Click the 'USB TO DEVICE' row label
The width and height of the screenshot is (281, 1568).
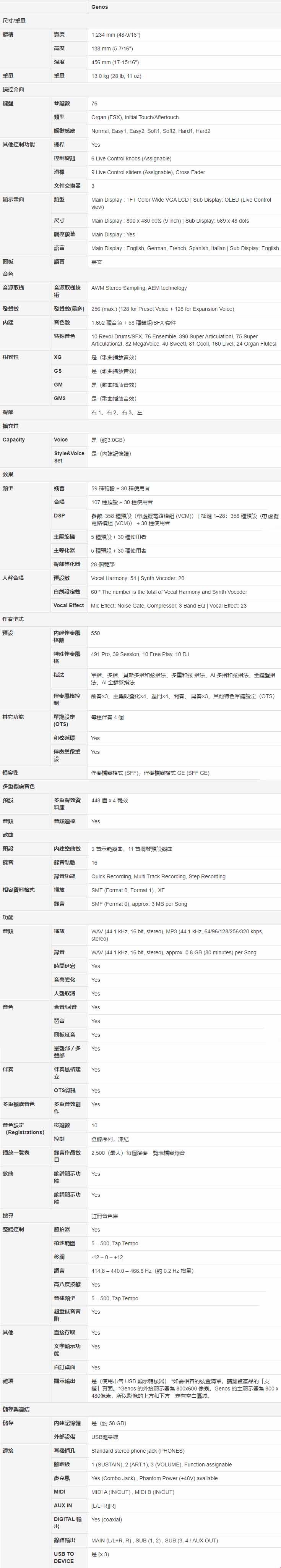(64, 1557)
